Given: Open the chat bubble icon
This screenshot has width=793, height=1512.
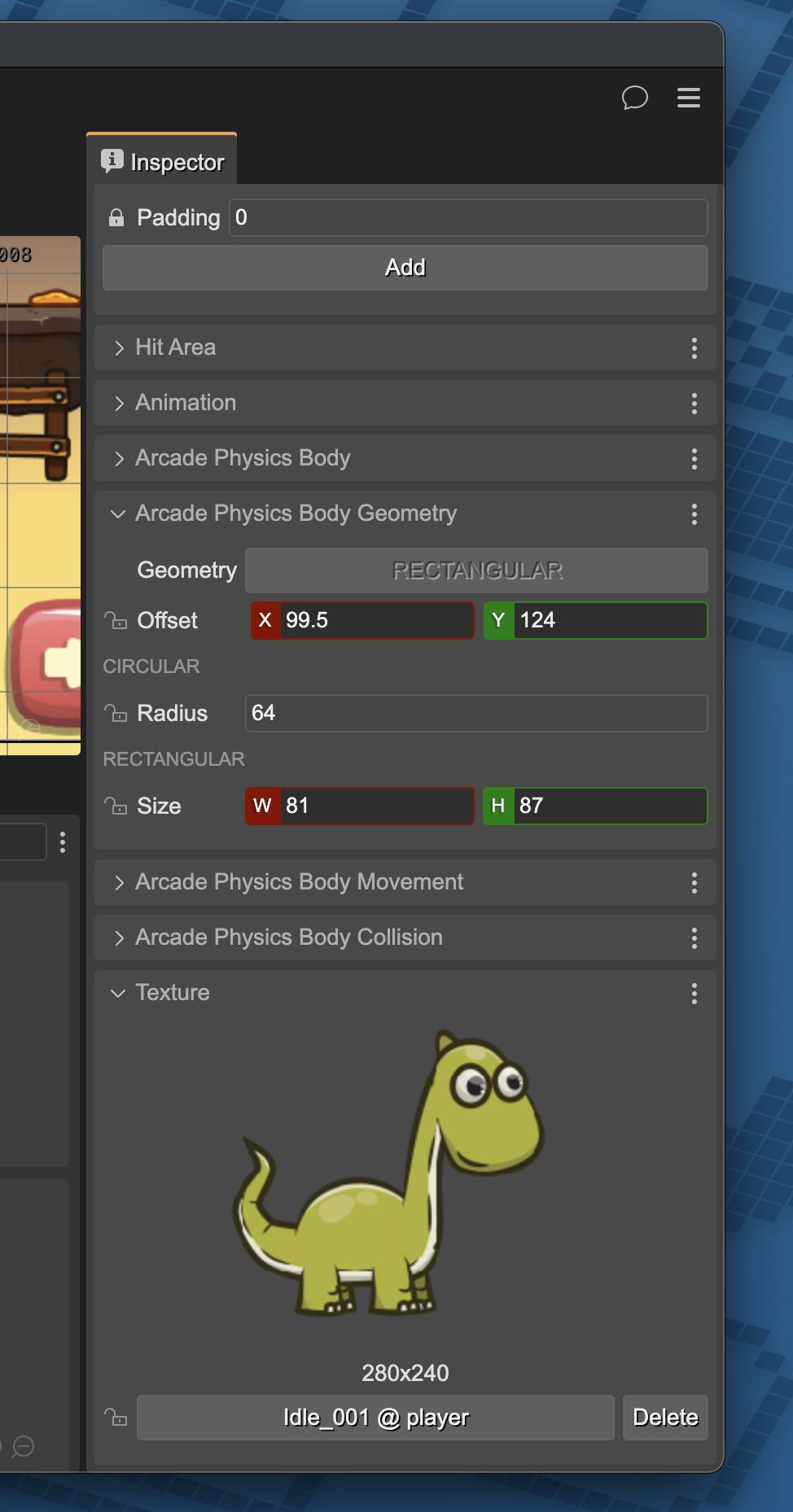Looking at the screenshot, I should pyautogui.click(x=634, y=98).
